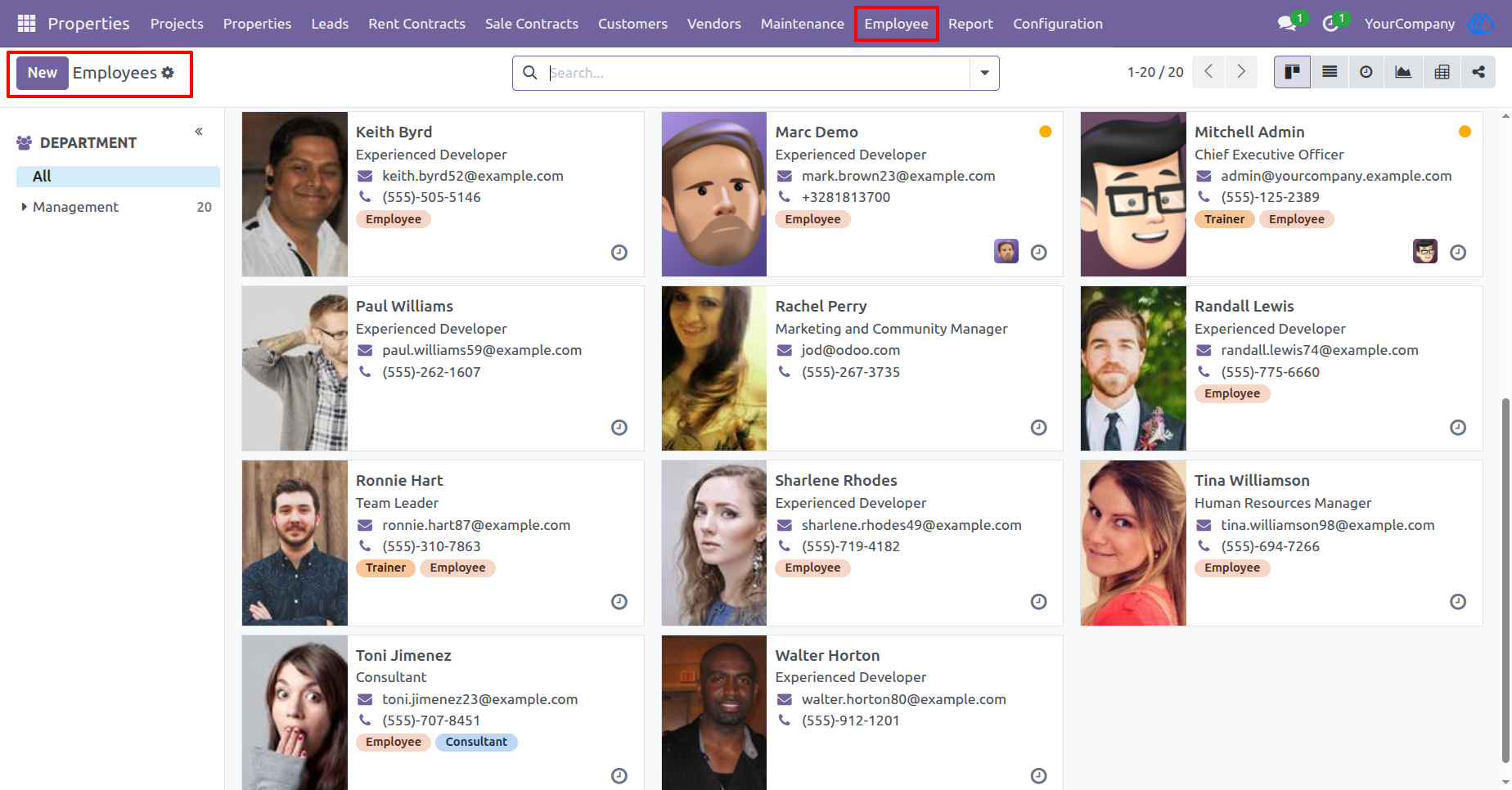Click the activity clock on Randall Lewis's card
The height and width of the screenshot is (790, 1512).
coord(1458,428)
